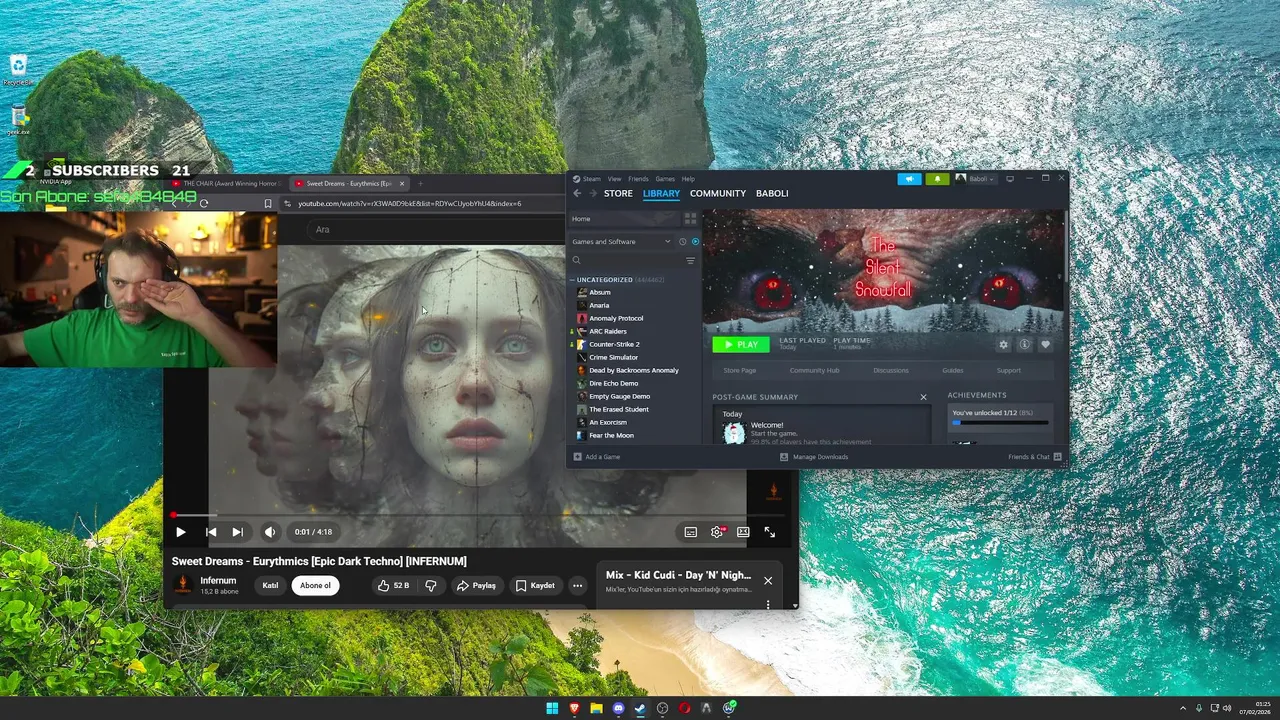1280x720 pixels.
Task: Click Steam back navigation arrow
Action: (x=577, y=193)
